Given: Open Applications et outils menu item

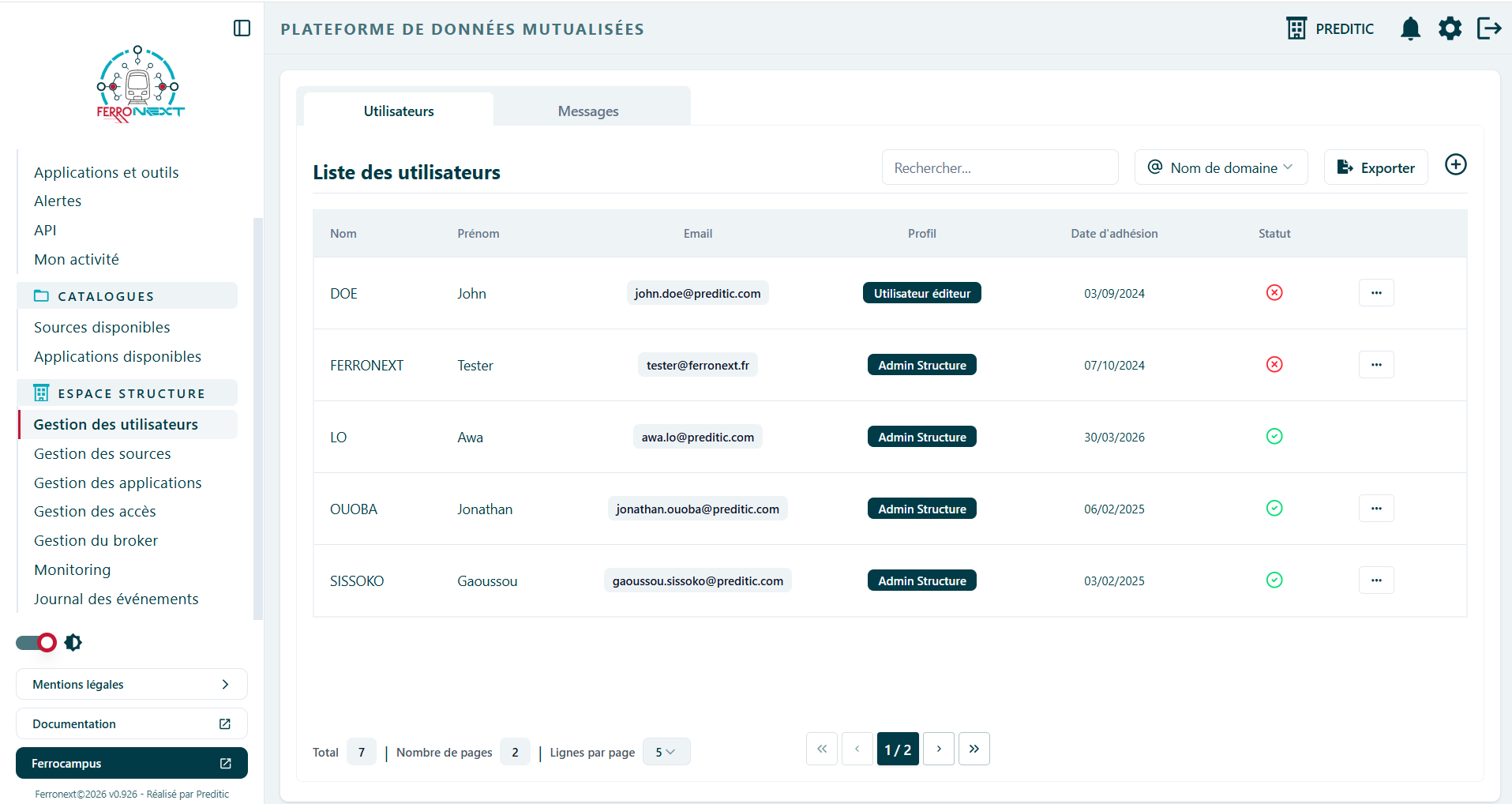Looking at the screenshot, I should tap(107, 172).
